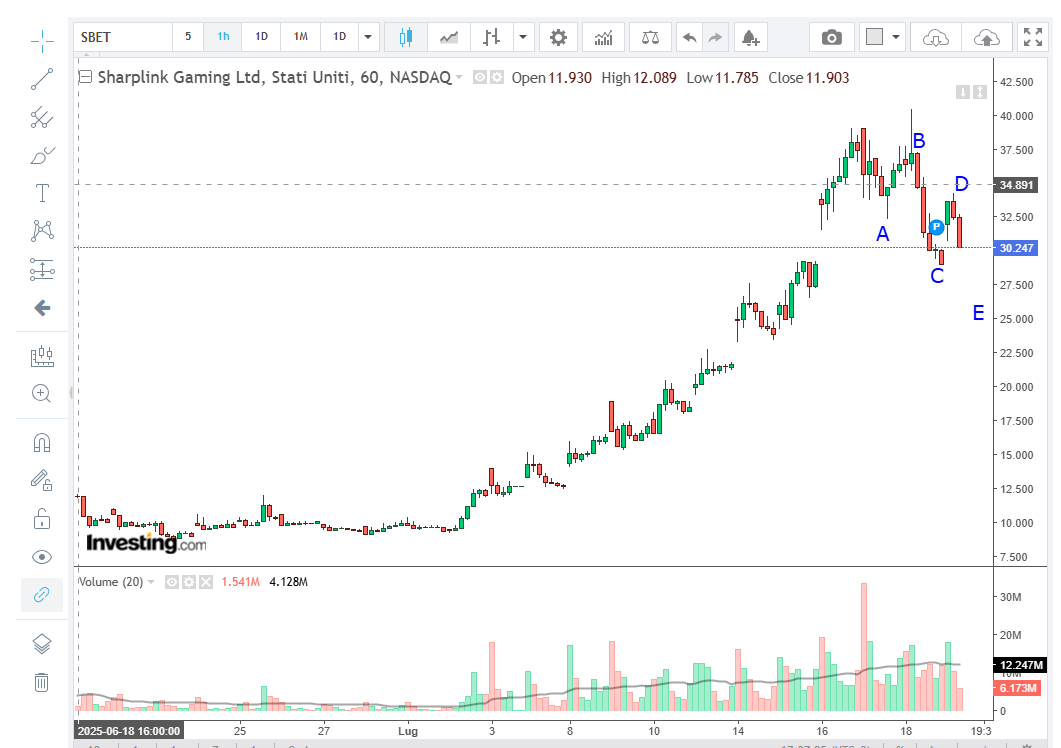The height and width of the screenshot is (748, 1061).
Task: Click the blue P marker on chart
Action: click(936, 227)
